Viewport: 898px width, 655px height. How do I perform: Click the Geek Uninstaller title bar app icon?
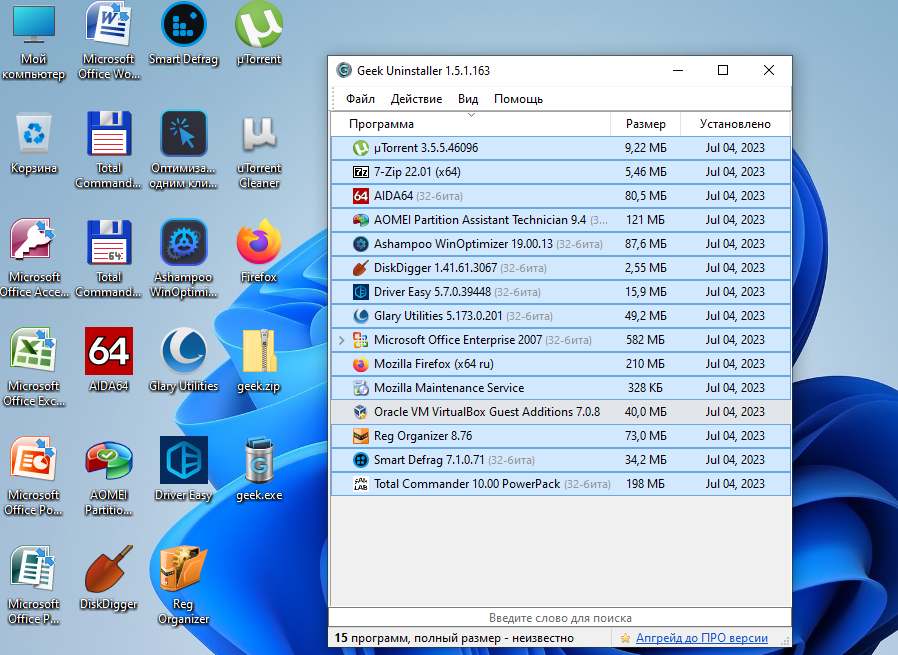click(344, 70)
